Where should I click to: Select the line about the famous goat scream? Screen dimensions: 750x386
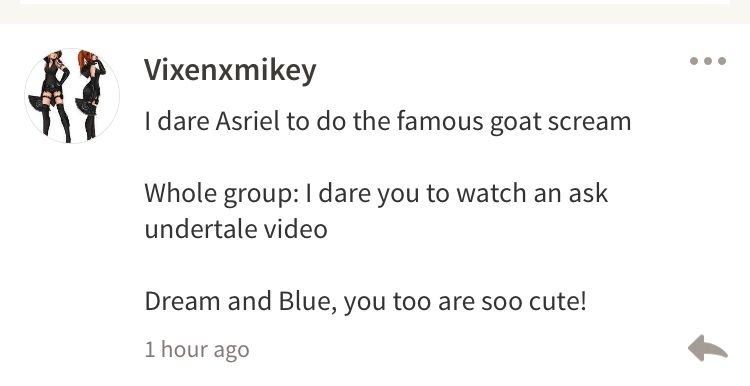point(388,121)
